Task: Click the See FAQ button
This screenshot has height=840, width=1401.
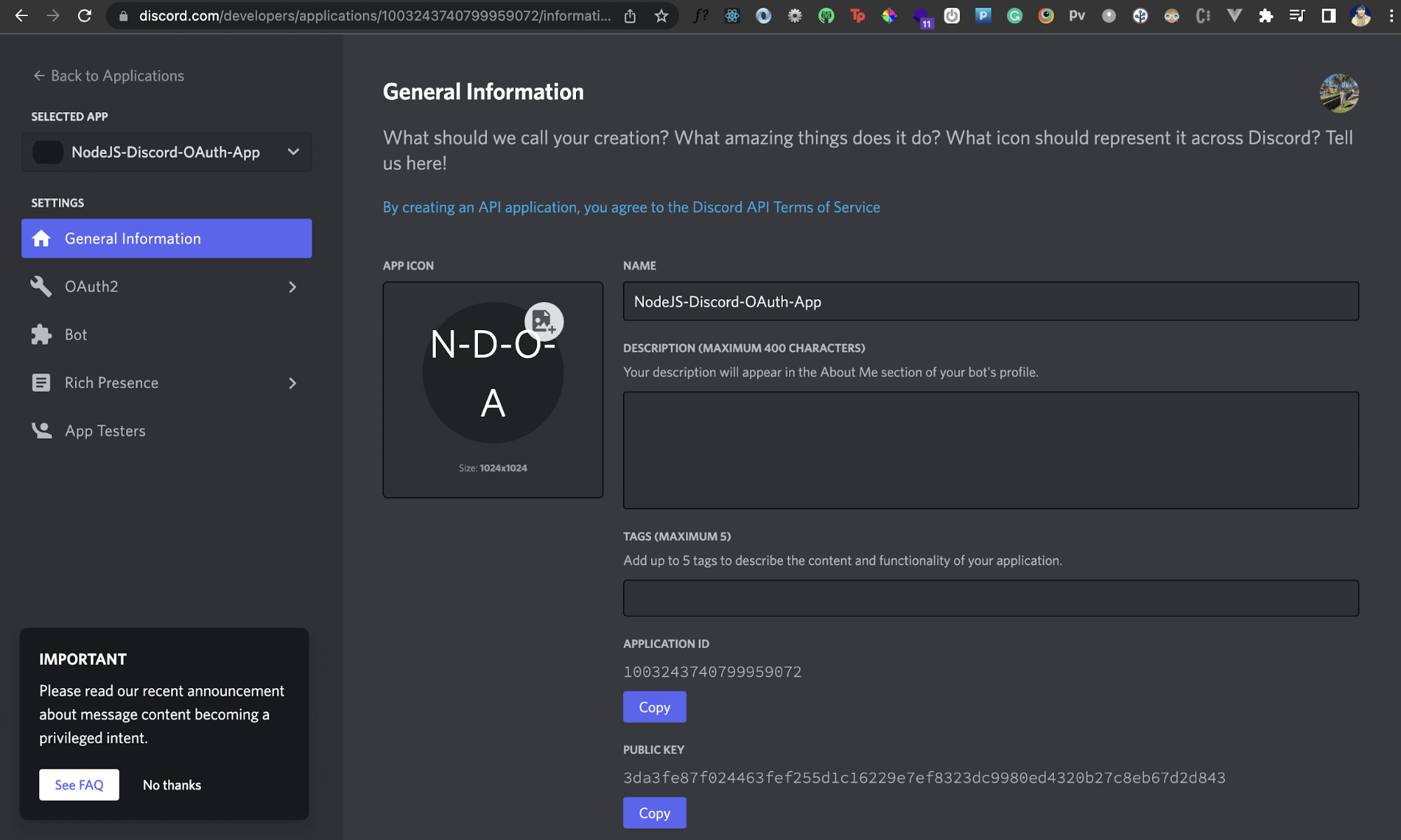Action: pyautogui.click(x=79, y=785)
